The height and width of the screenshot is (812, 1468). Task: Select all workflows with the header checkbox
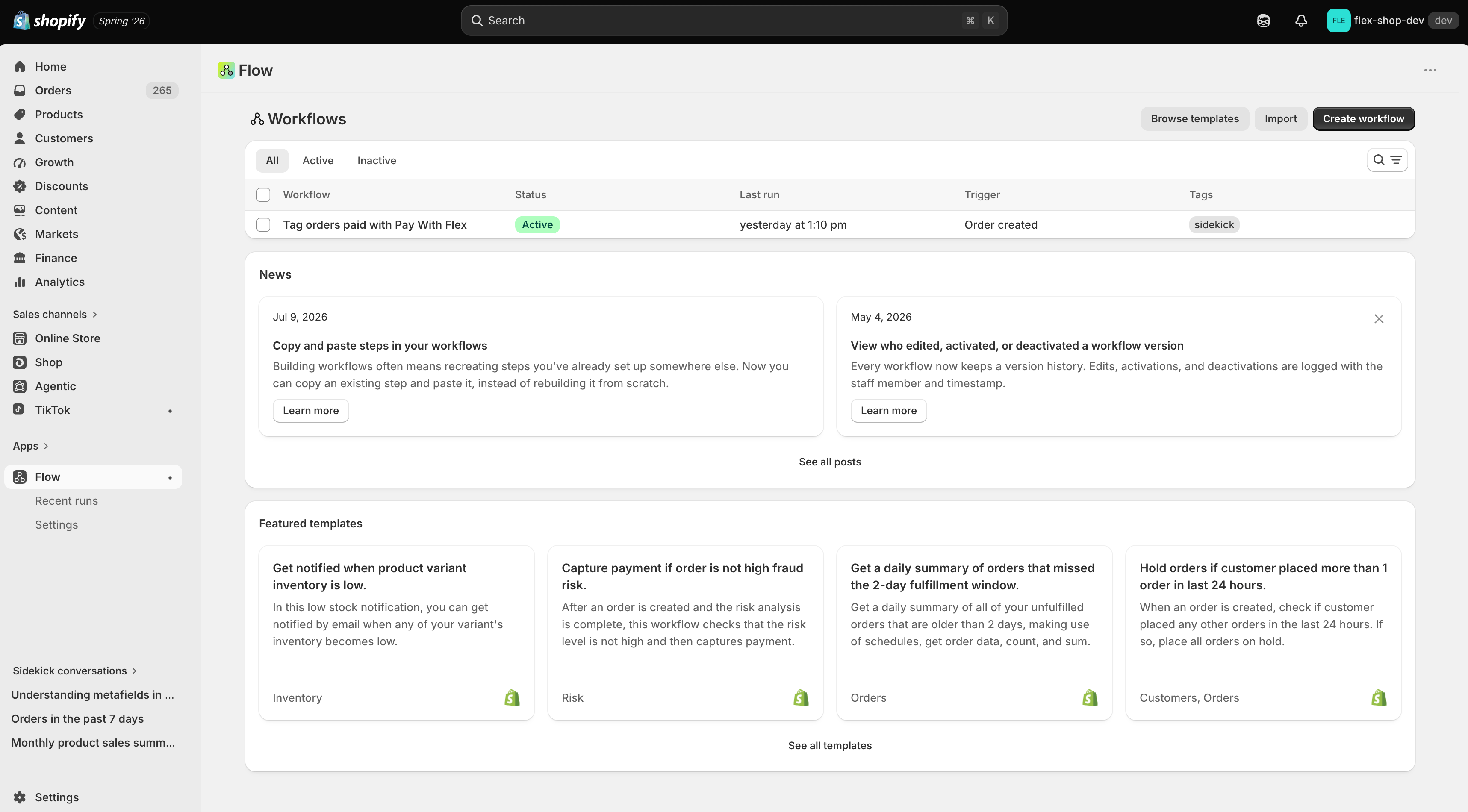pos(263,195)
